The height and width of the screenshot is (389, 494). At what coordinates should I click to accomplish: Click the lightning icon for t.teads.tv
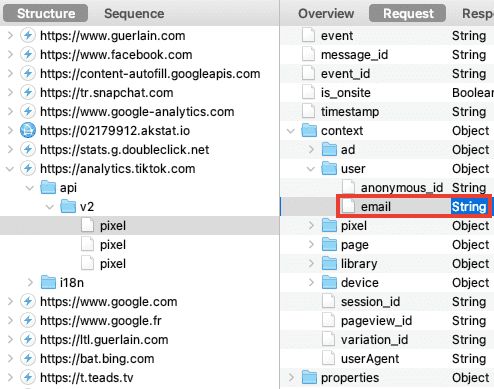coord(28,377)
